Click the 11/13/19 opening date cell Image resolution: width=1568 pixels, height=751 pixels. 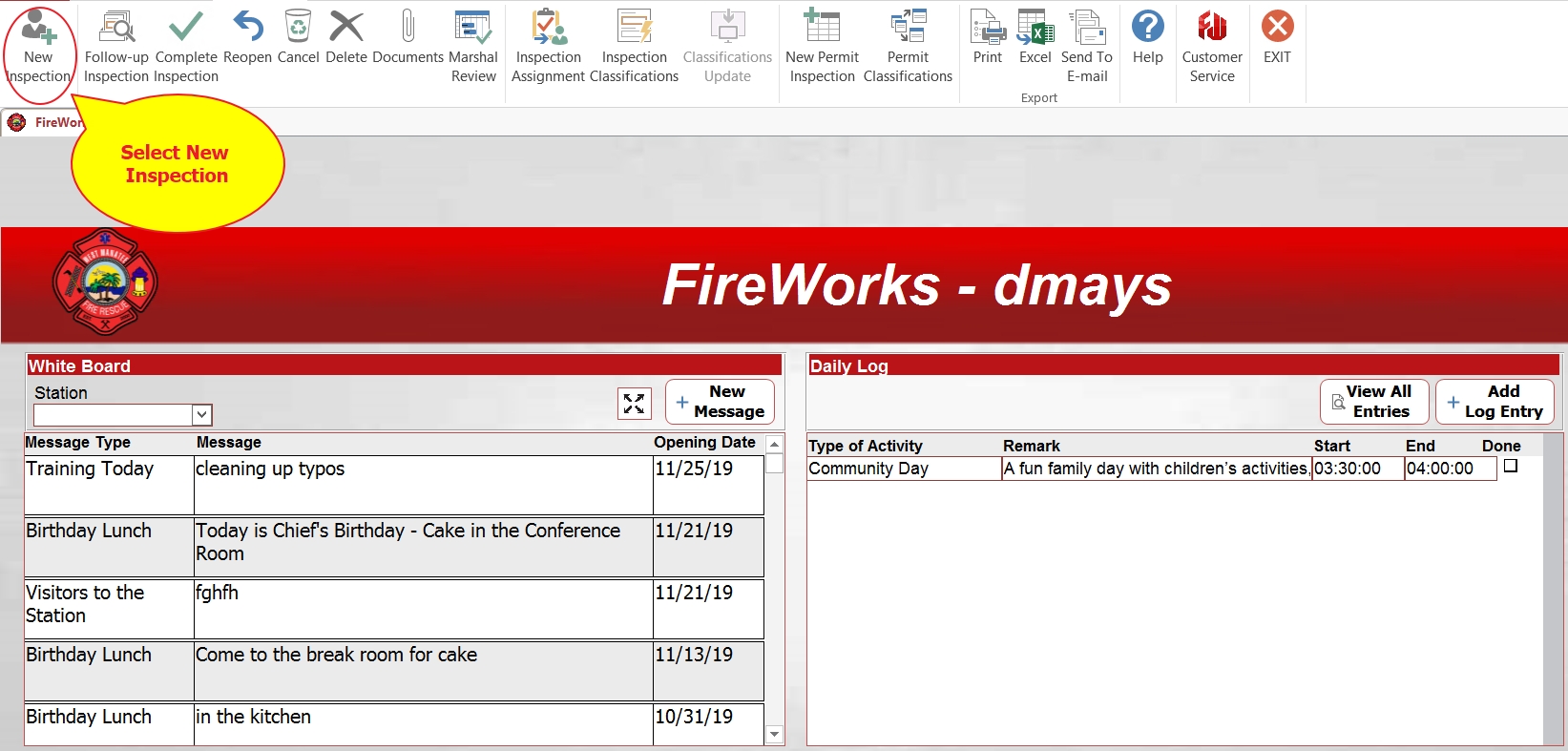[708, 671]
